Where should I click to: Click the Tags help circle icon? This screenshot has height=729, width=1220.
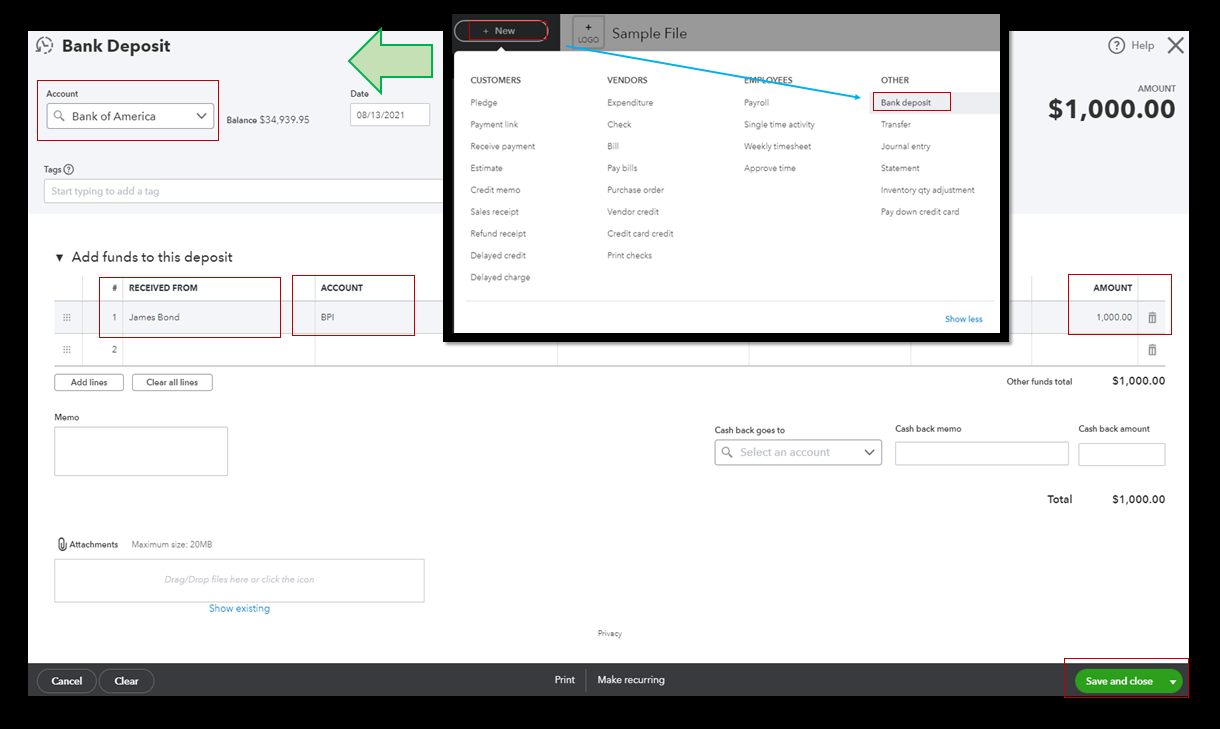(66, 168)
